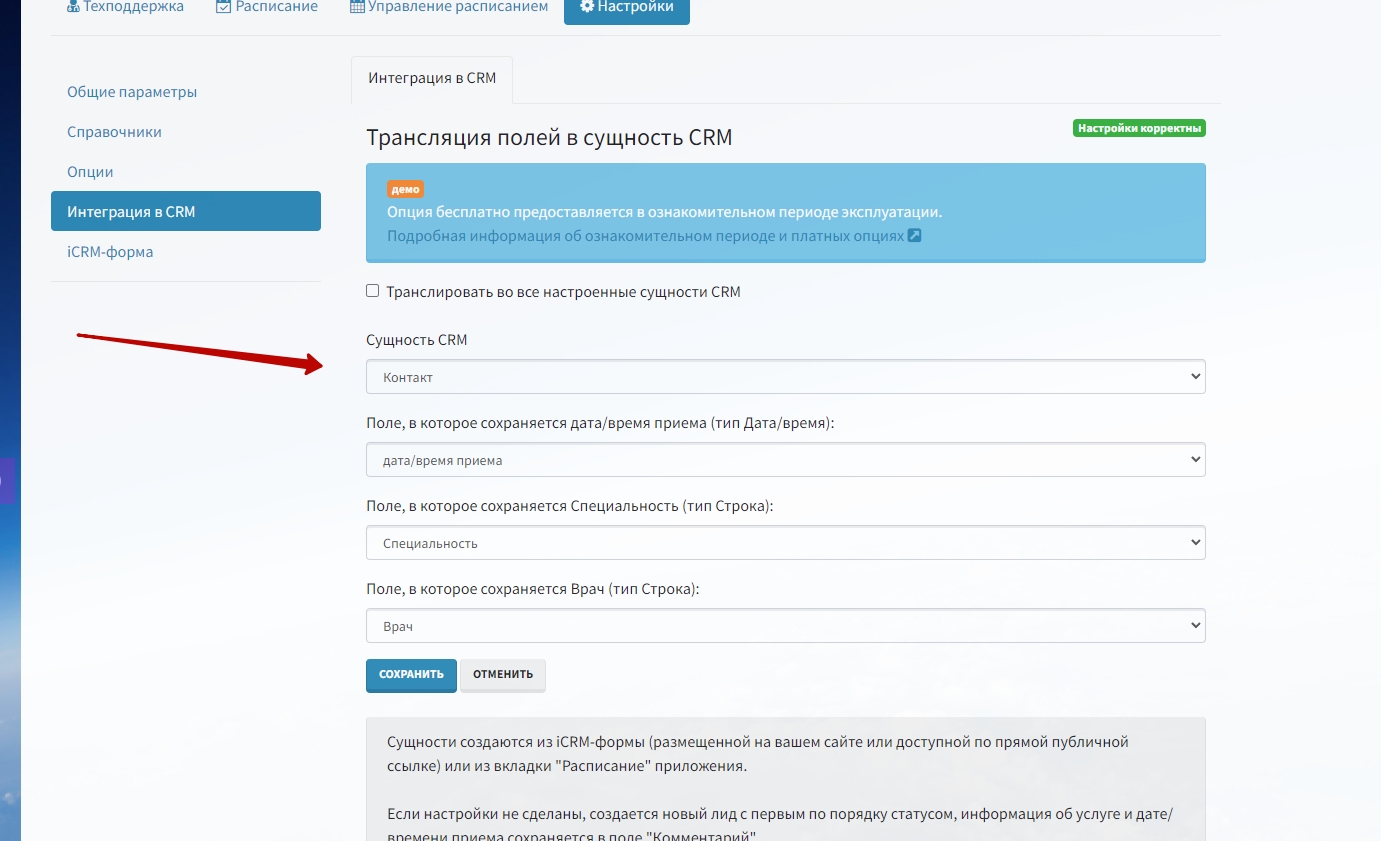Screen dimensions: 1381x841
Task: Switch to the Интеграция в CRM content tab
Action: pyautogui.click(x=432, y=78)
